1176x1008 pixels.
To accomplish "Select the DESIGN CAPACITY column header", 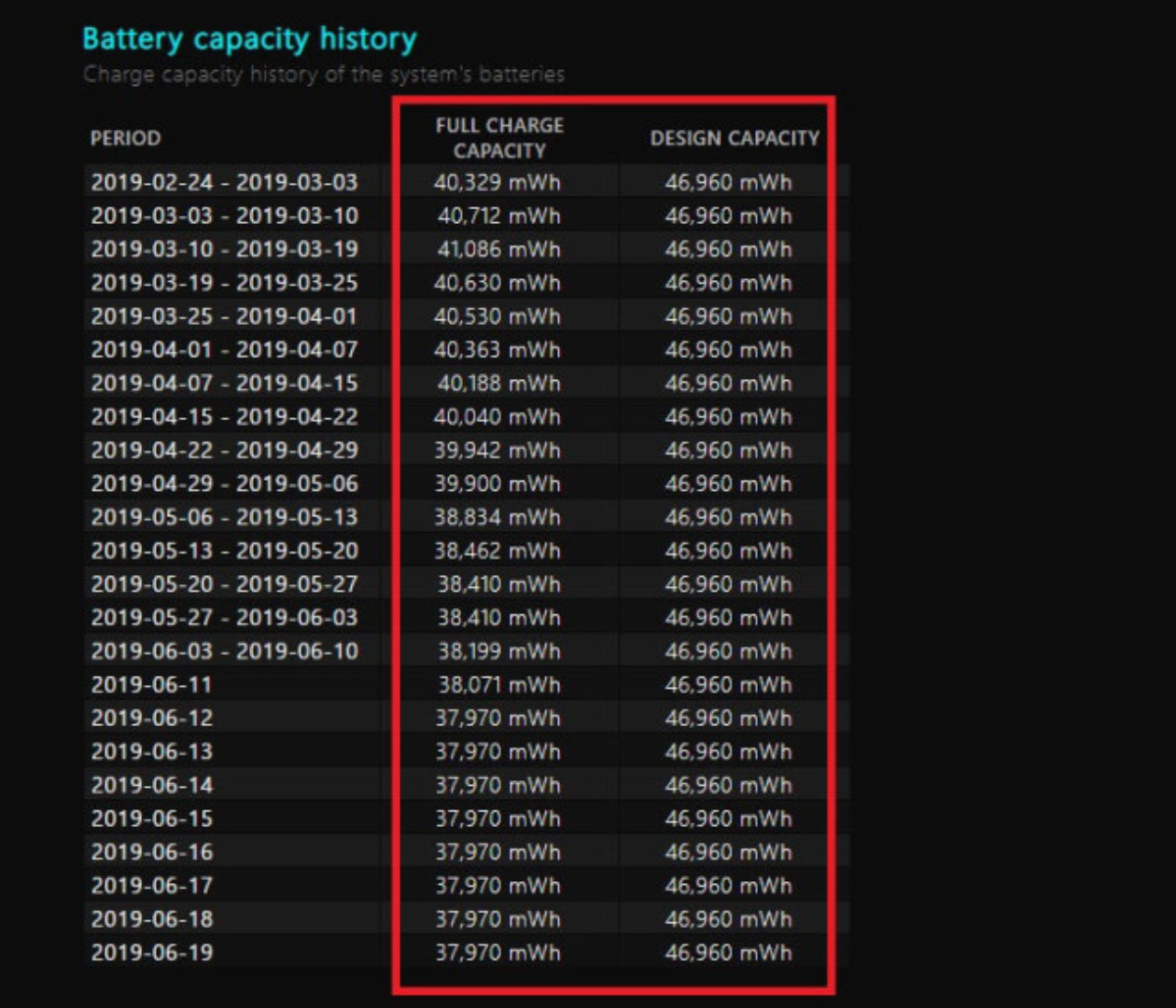I will (734, 138).
